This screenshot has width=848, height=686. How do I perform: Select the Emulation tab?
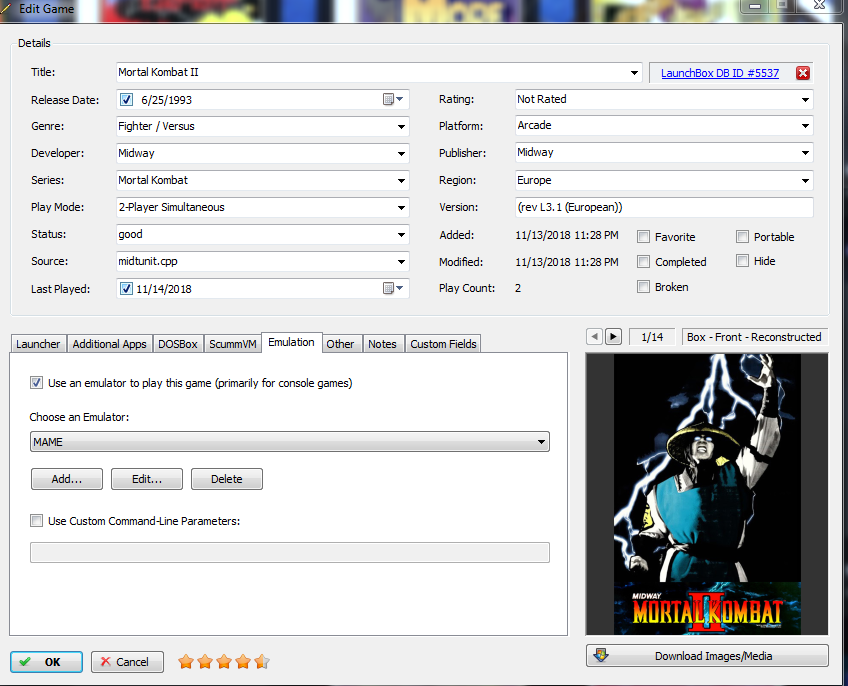(292, 342)
